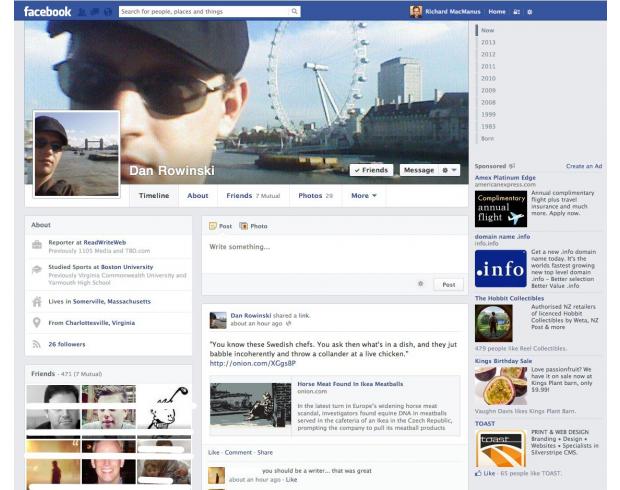Share the Ikea meatballs post
The image size is (620, 490).
(x=265, y=452)
